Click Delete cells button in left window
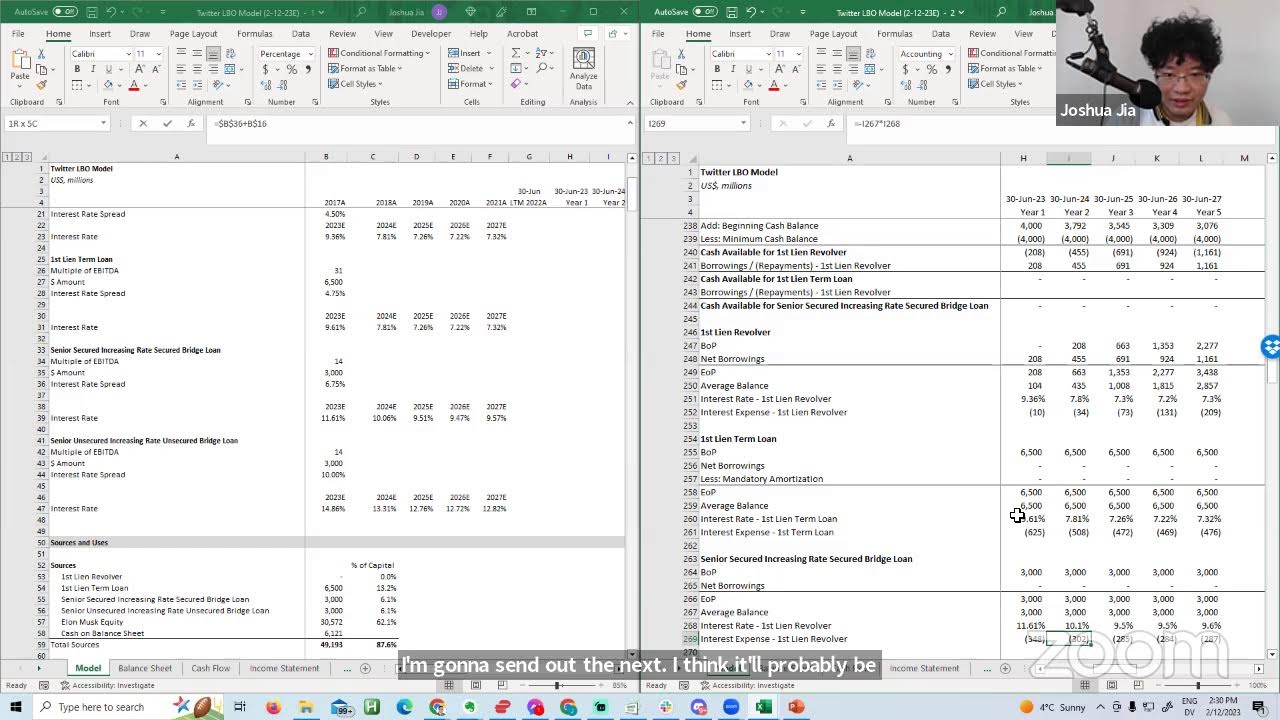The height and width of the screenshot is (720, 1280). coord(470,69)
